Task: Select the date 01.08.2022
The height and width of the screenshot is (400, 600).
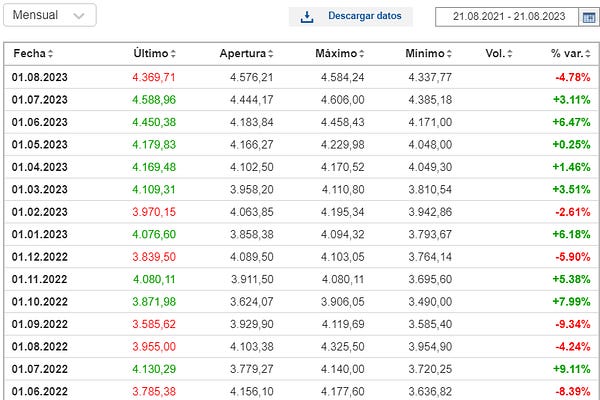Action: tap(39, 347)
